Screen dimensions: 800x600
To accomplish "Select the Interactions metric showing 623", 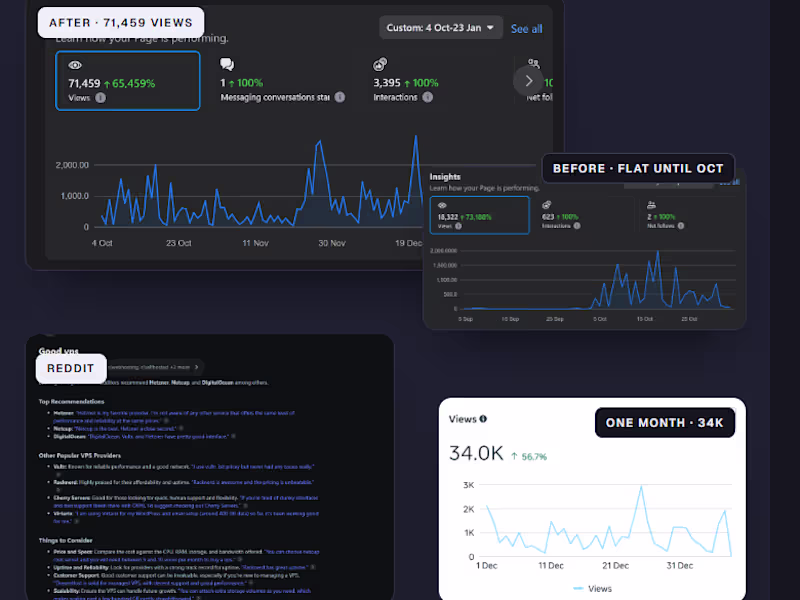I will (561, 215).
